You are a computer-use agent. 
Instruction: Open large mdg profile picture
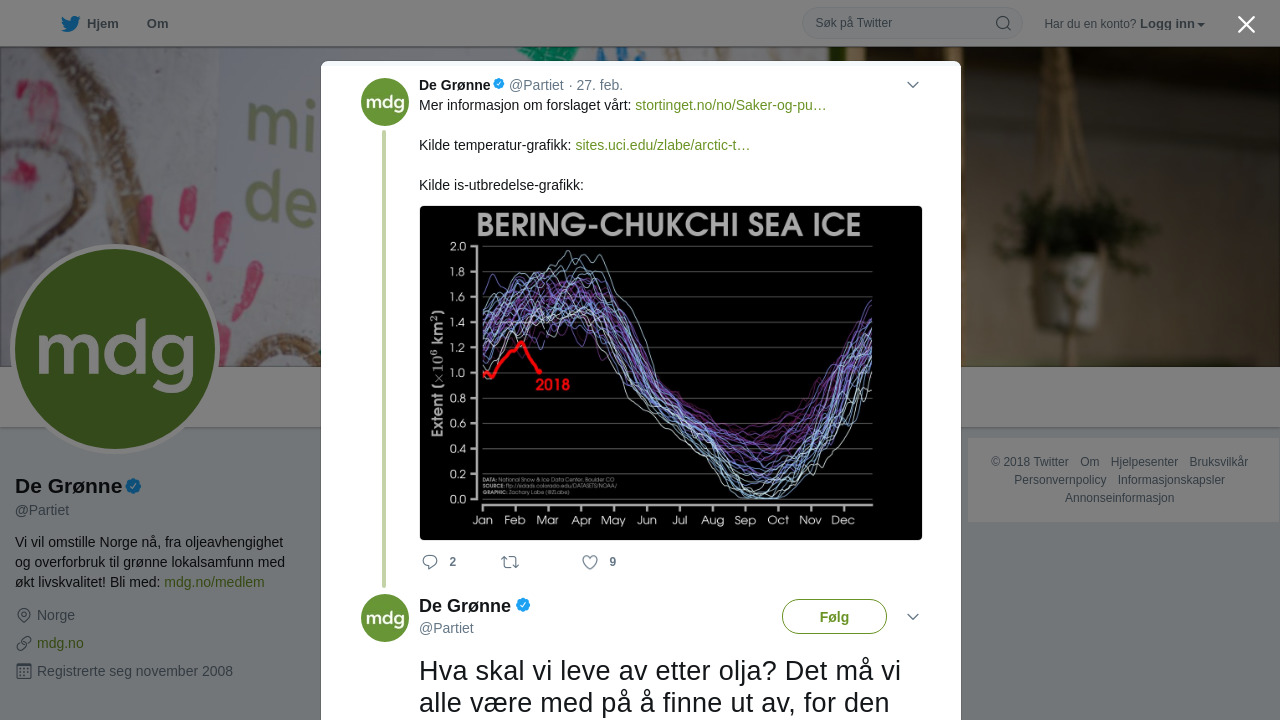[x=115, y=349]
